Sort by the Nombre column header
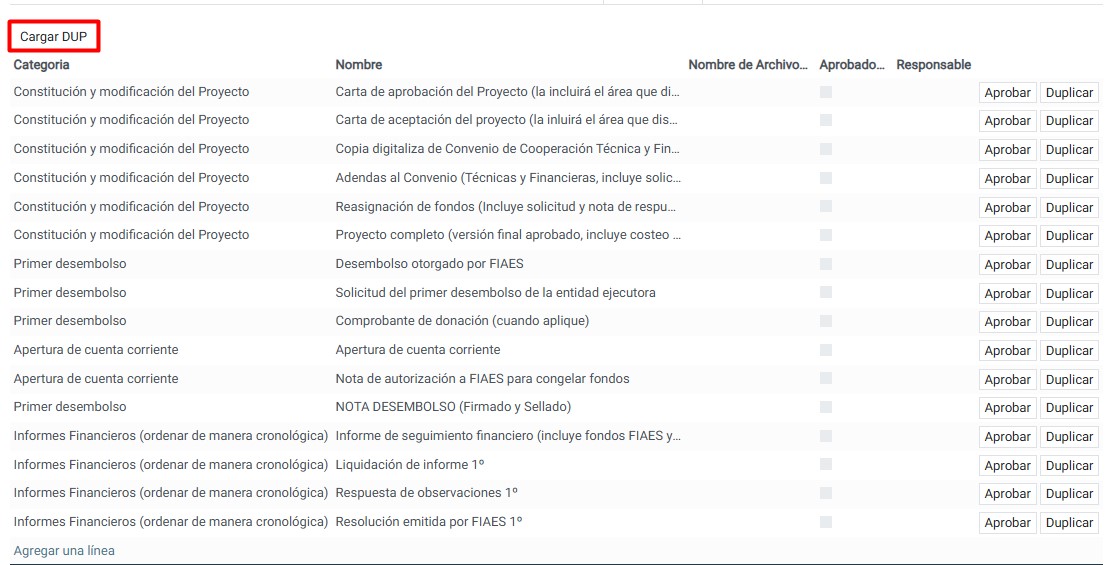The height and width of the screenshot is (565, 1109). (x=359, y=65)
